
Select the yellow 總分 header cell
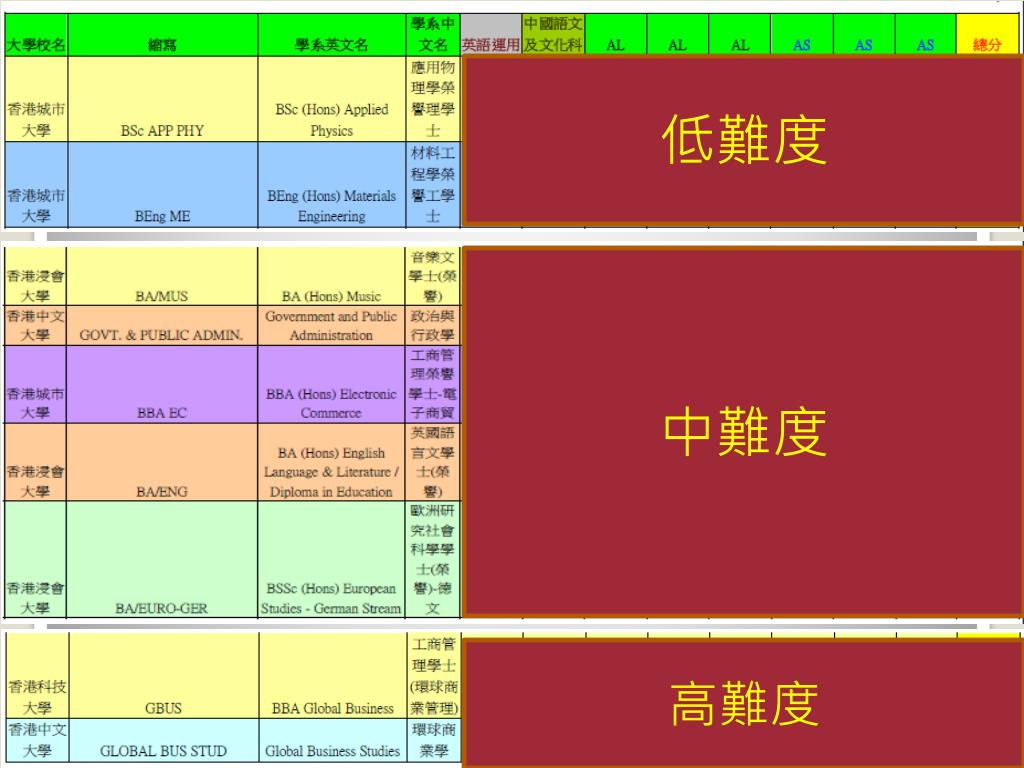tap(987, 35)
